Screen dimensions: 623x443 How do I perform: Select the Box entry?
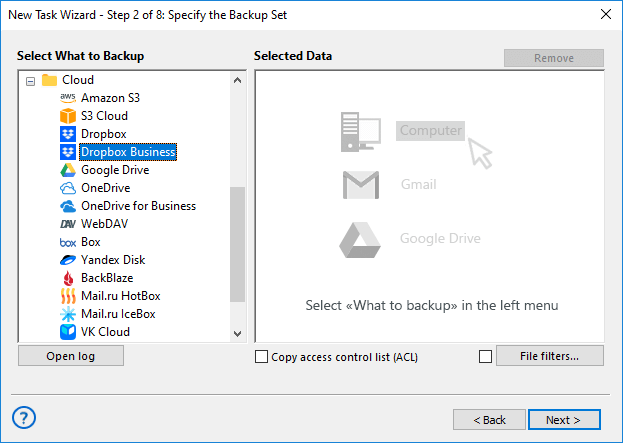(x=91, y=242)
